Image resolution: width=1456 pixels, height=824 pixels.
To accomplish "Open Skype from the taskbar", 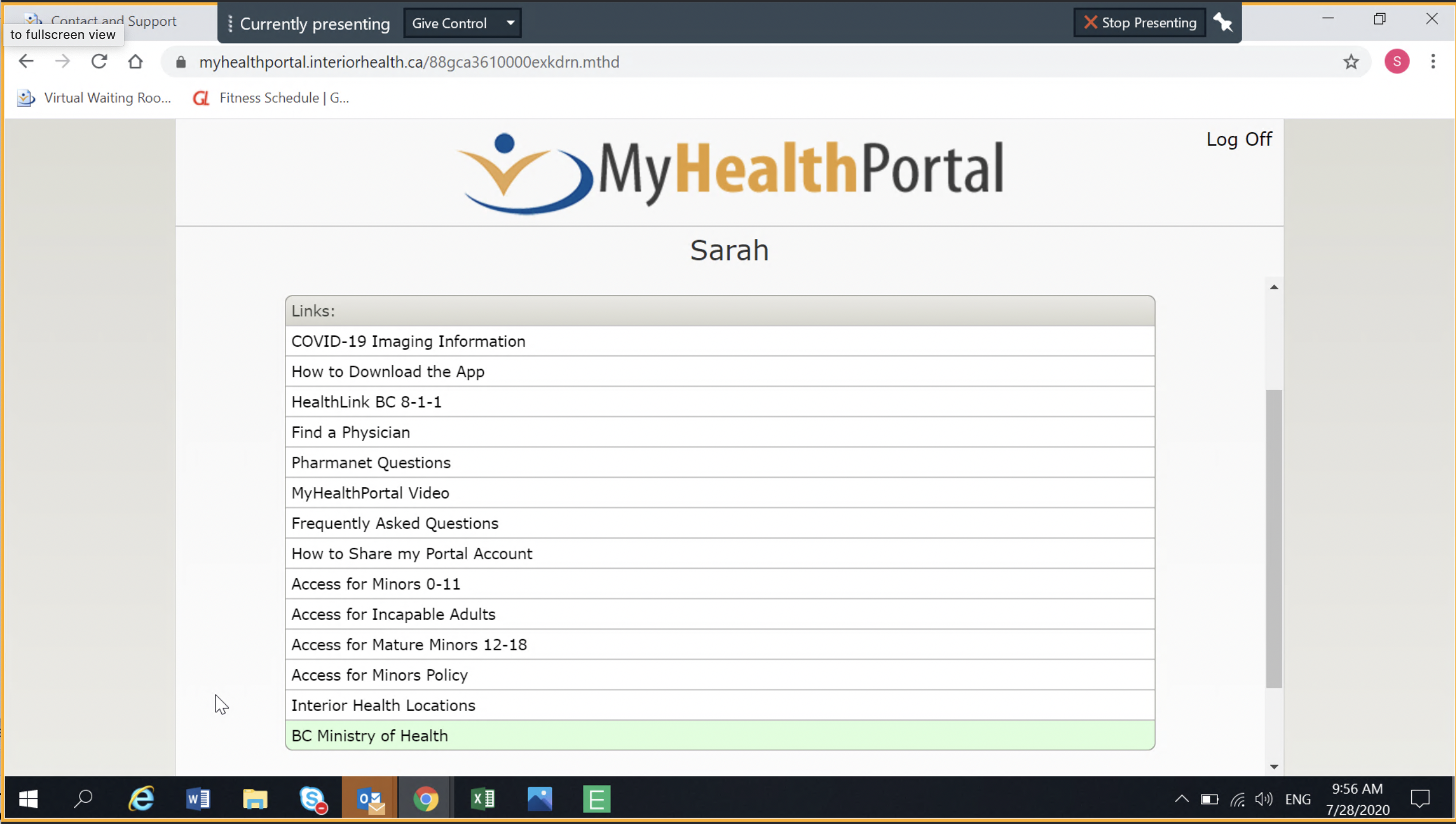I will (x=312, y=799).
